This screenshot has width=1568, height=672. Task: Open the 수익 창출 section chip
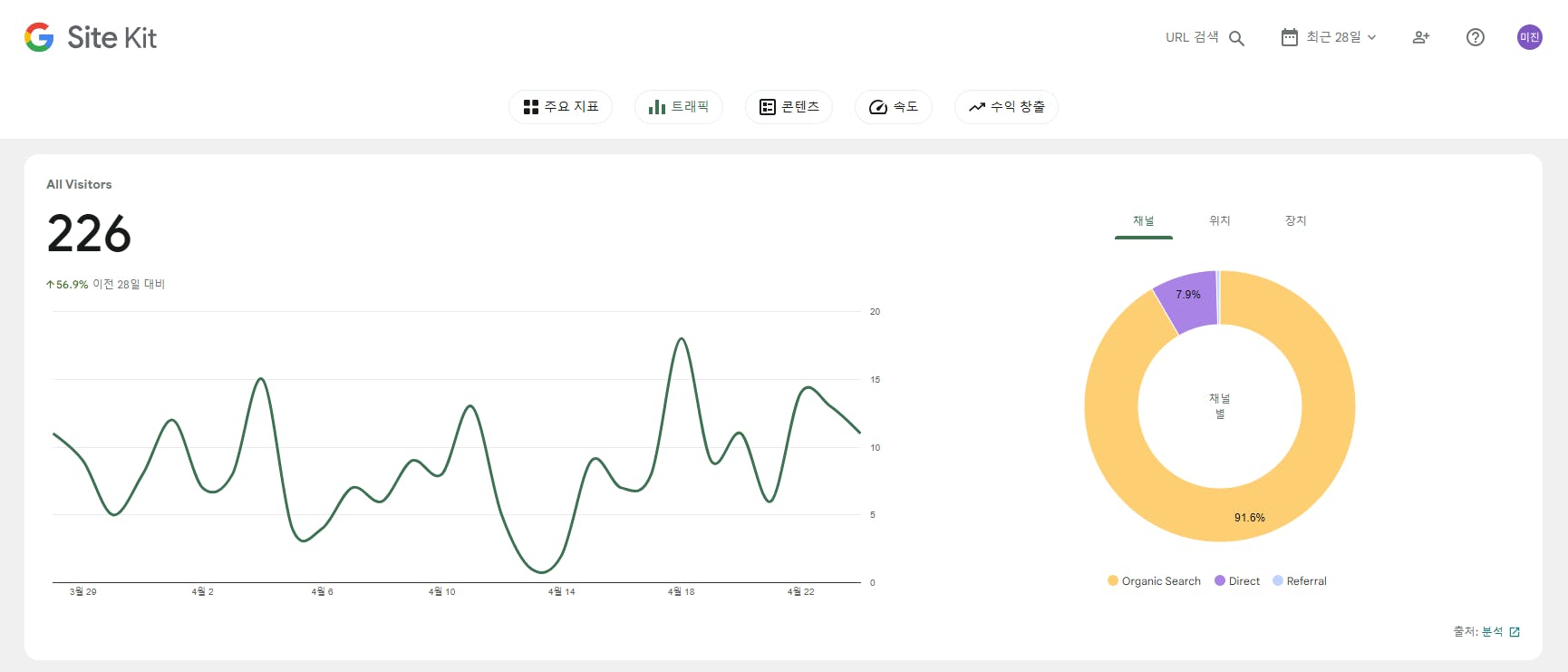(x=1006, y=107)
